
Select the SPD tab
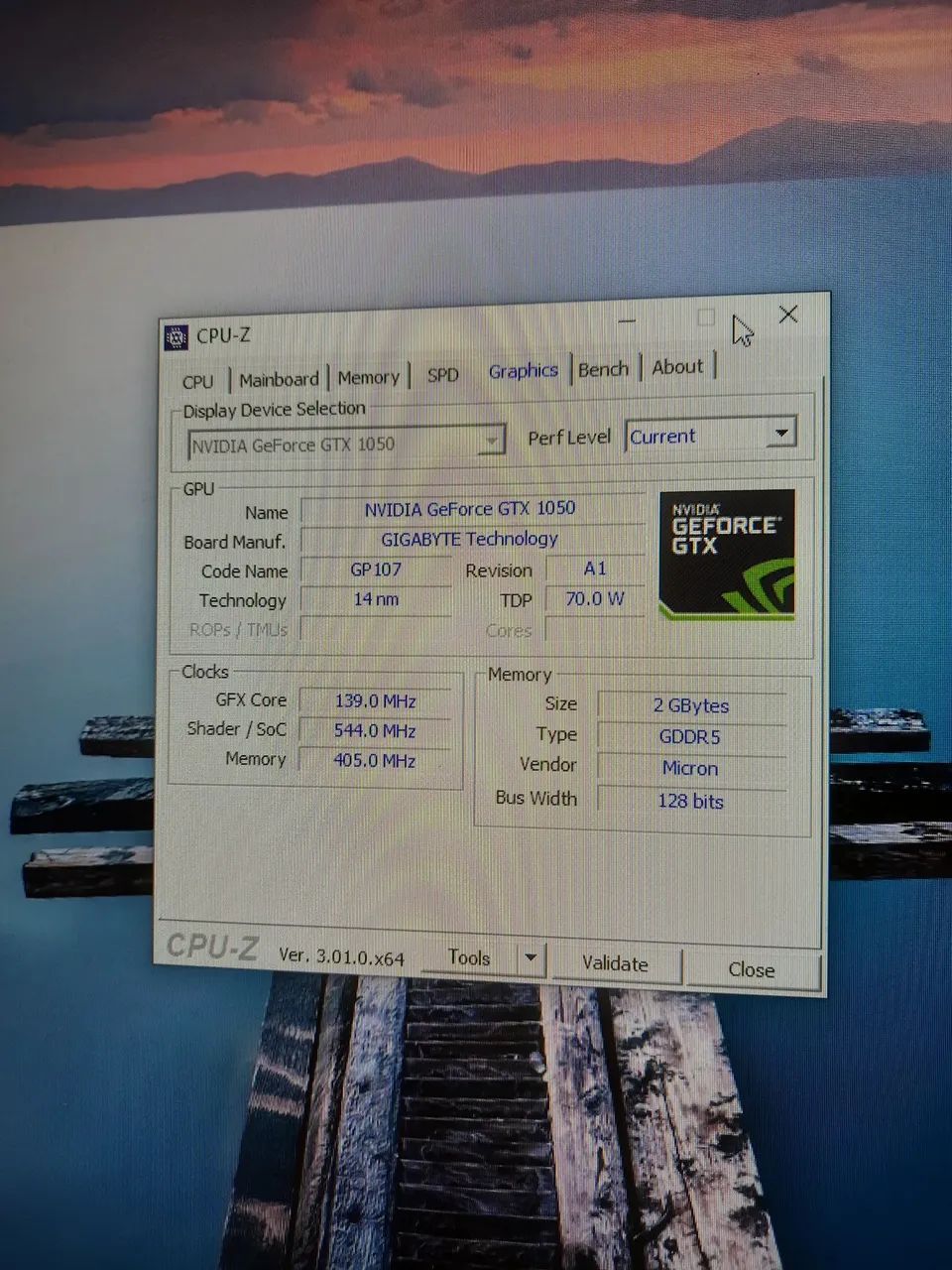[x=442, y=375]
